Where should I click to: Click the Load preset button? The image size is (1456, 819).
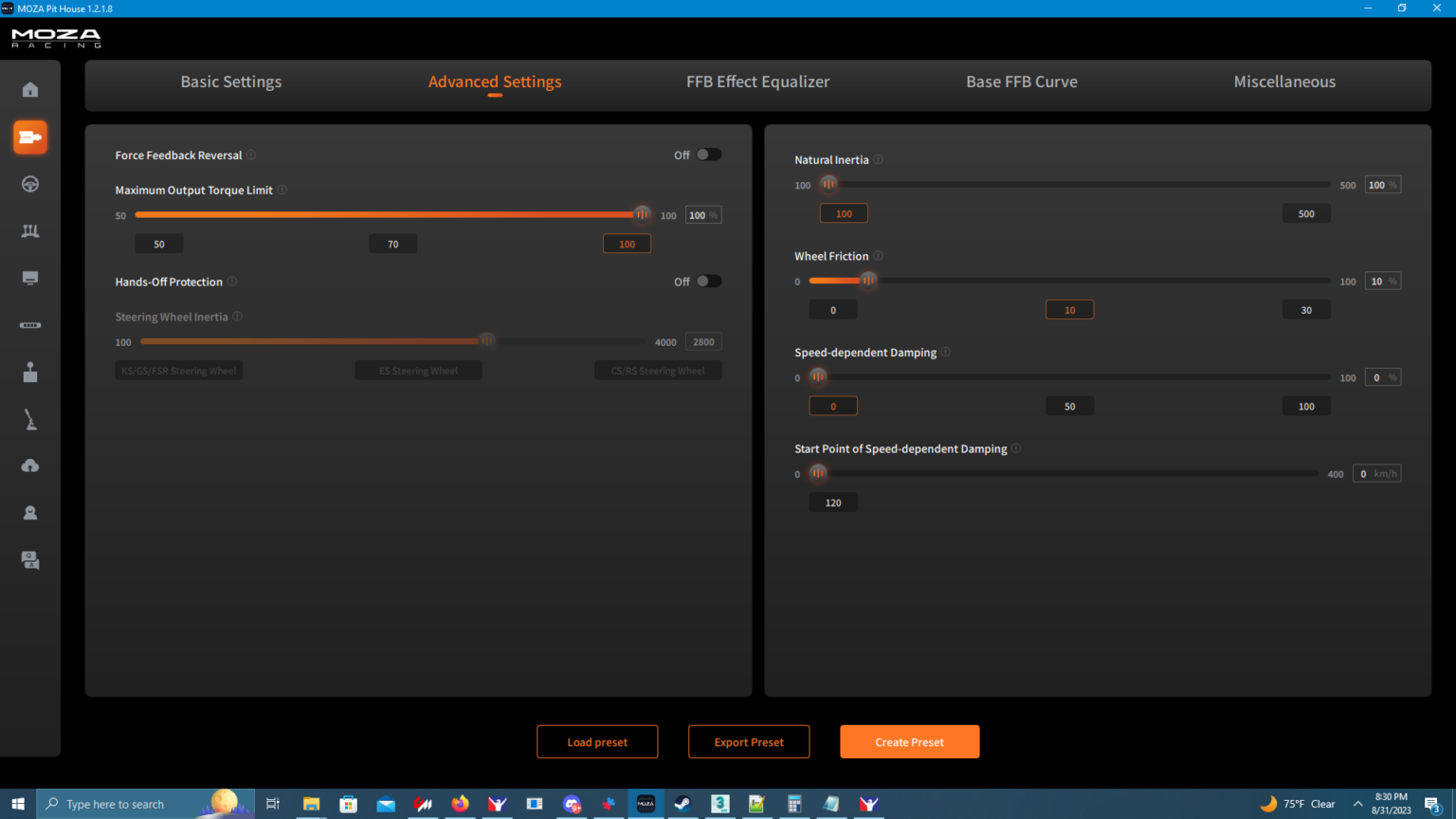coord(597,742)
